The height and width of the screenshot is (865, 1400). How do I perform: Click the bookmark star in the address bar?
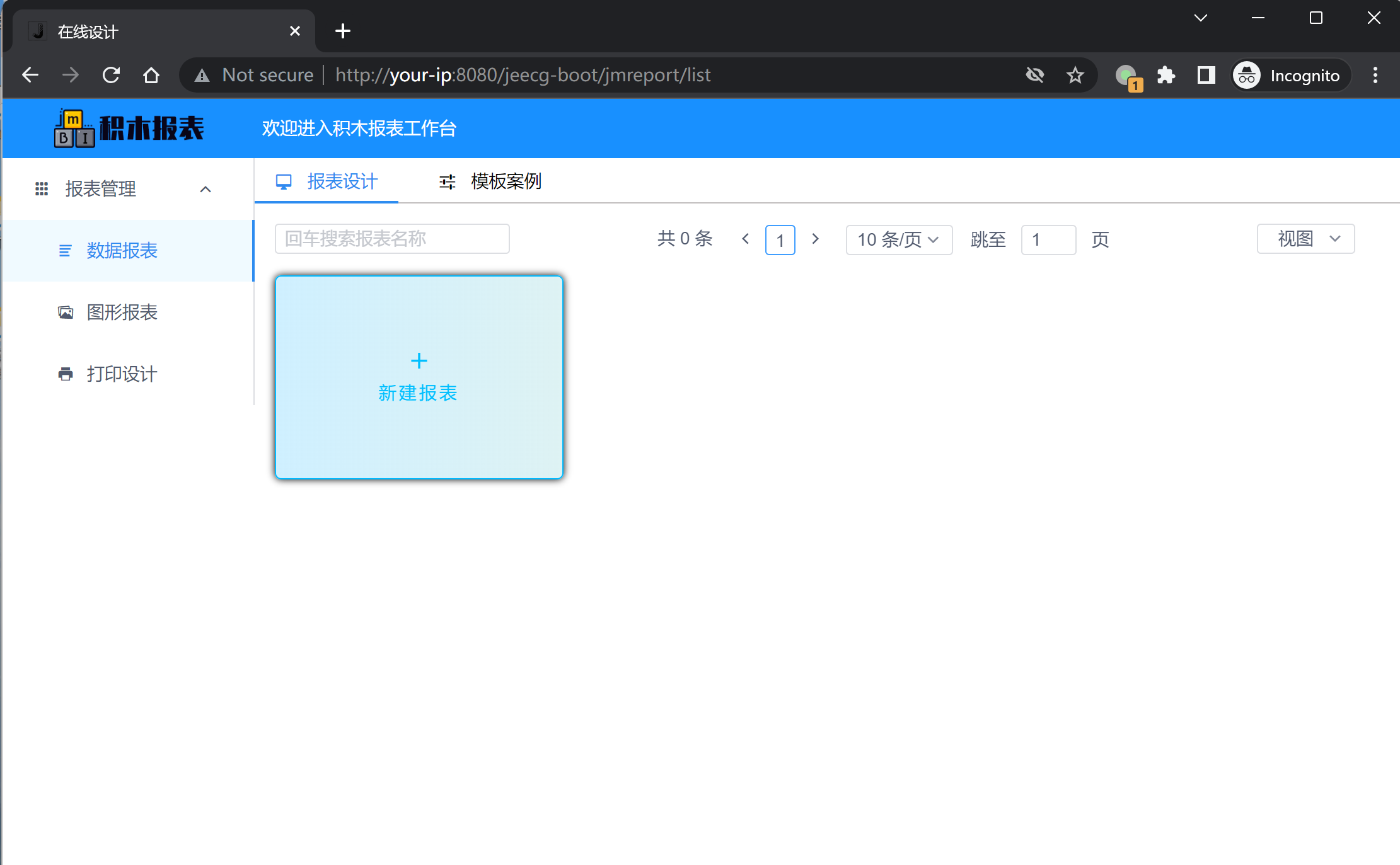1075,75
